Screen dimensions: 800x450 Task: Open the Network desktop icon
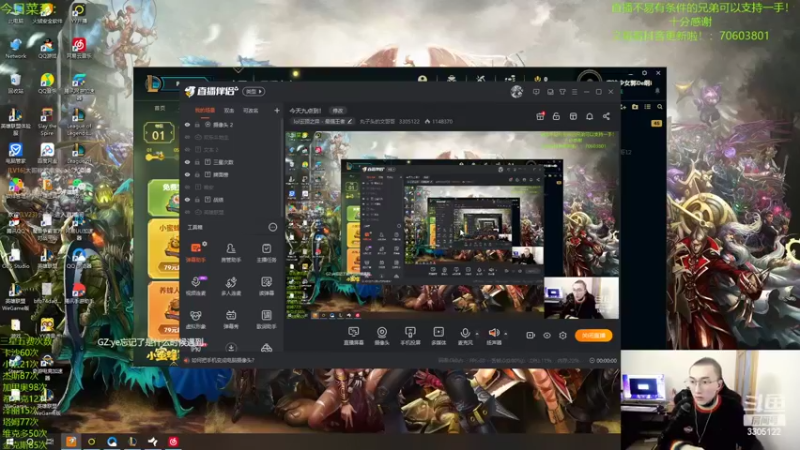(16, 49)
